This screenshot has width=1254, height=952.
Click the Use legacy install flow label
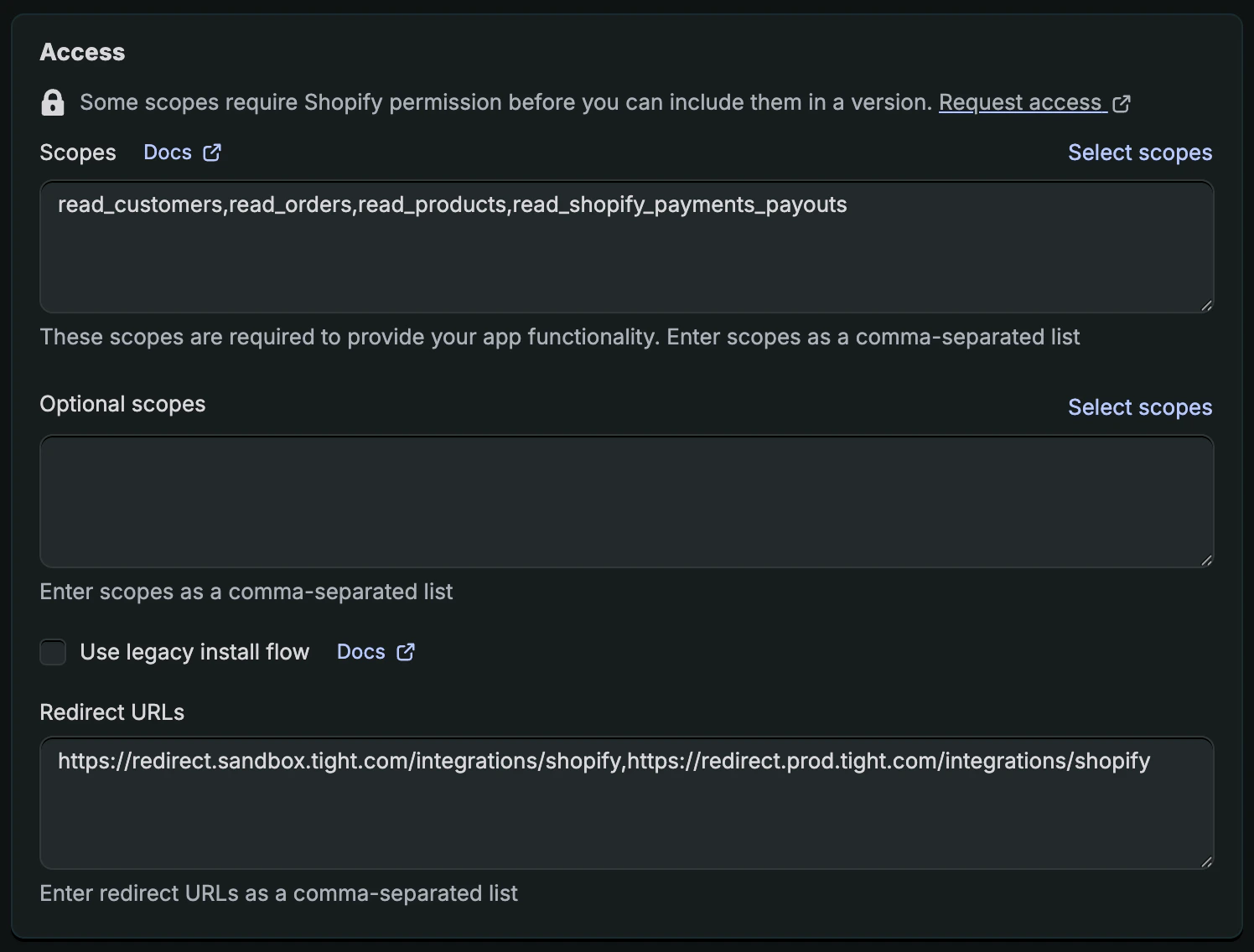tap(194, 651)
